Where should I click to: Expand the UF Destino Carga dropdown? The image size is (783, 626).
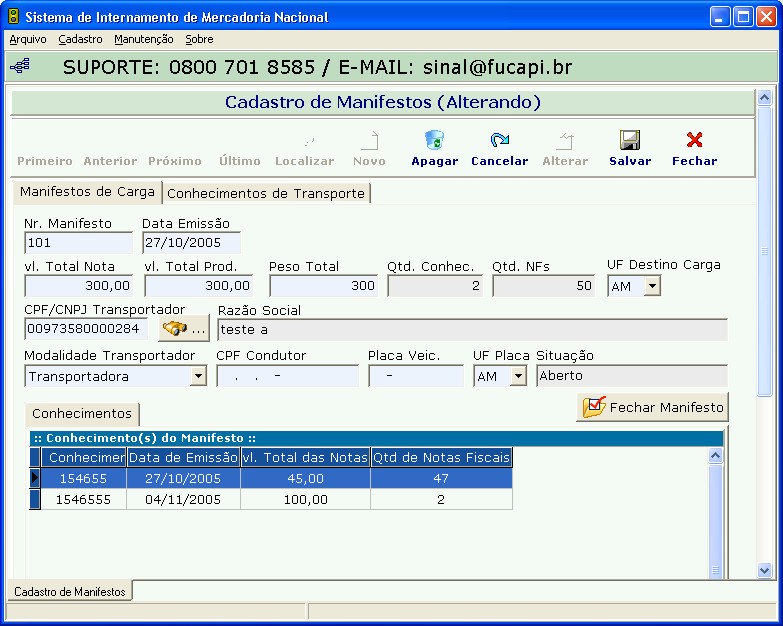(x=651, y=286)
